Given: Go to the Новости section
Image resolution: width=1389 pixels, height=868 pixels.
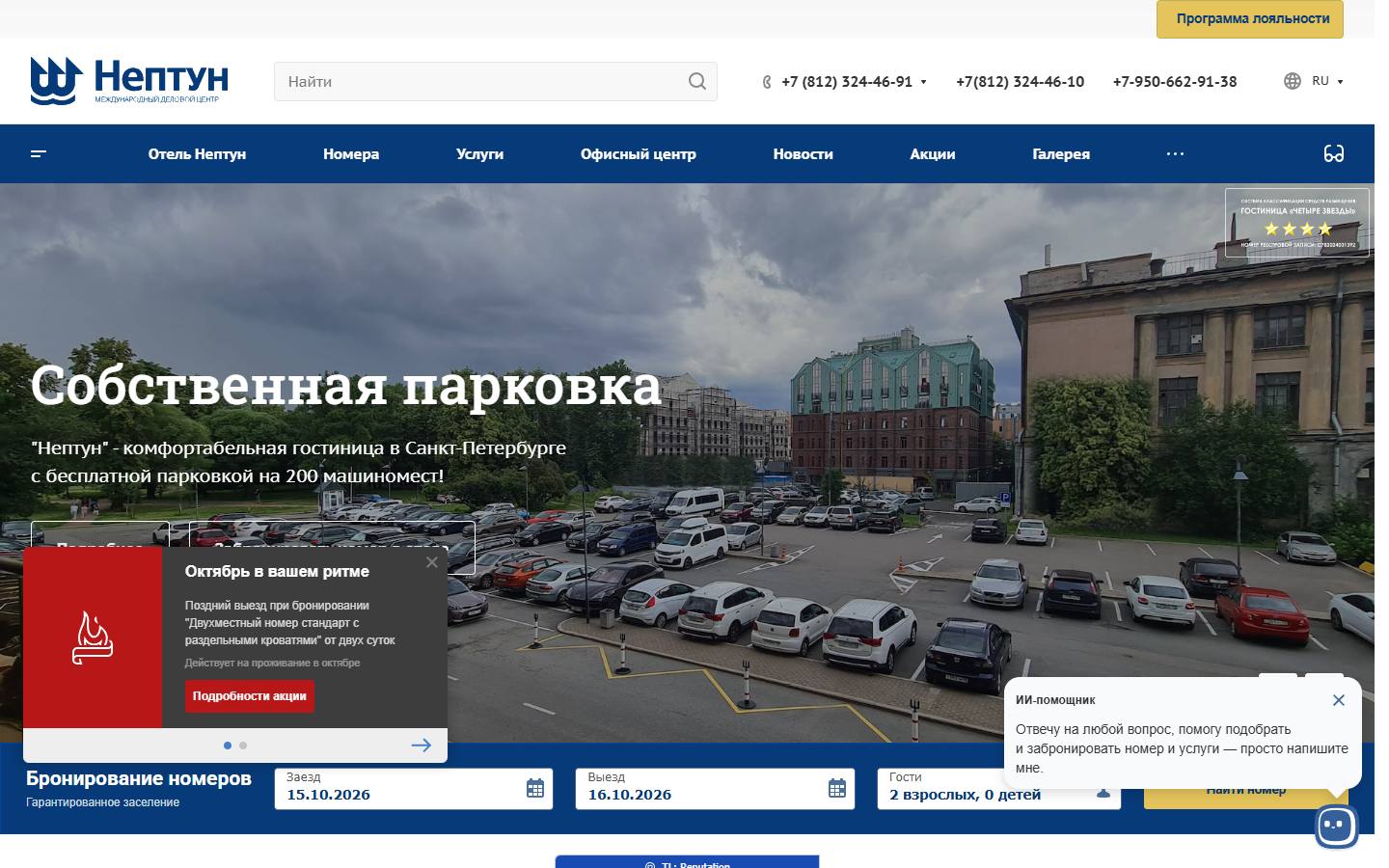Looking at the screenshot, I should click(803, 153).
